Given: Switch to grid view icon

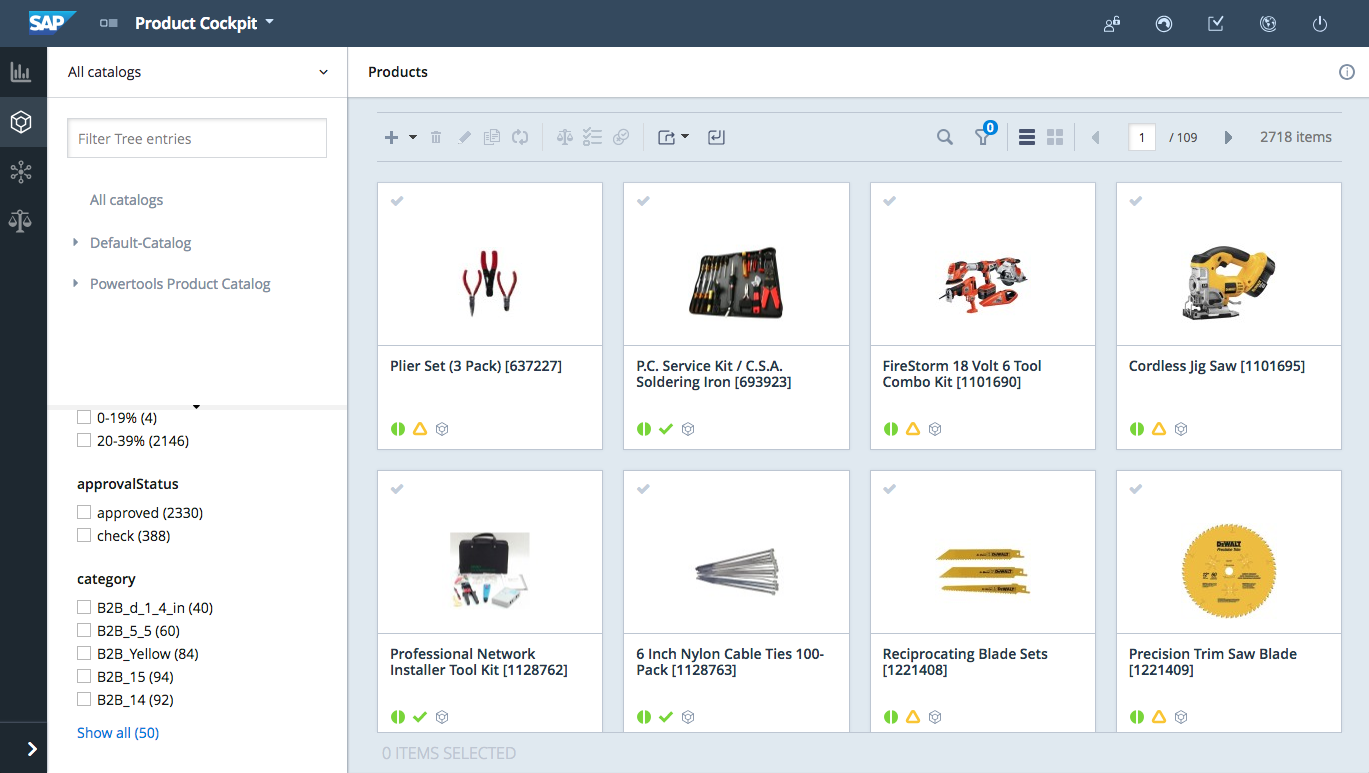Looking at the screenshot, I should (1054, 138).
